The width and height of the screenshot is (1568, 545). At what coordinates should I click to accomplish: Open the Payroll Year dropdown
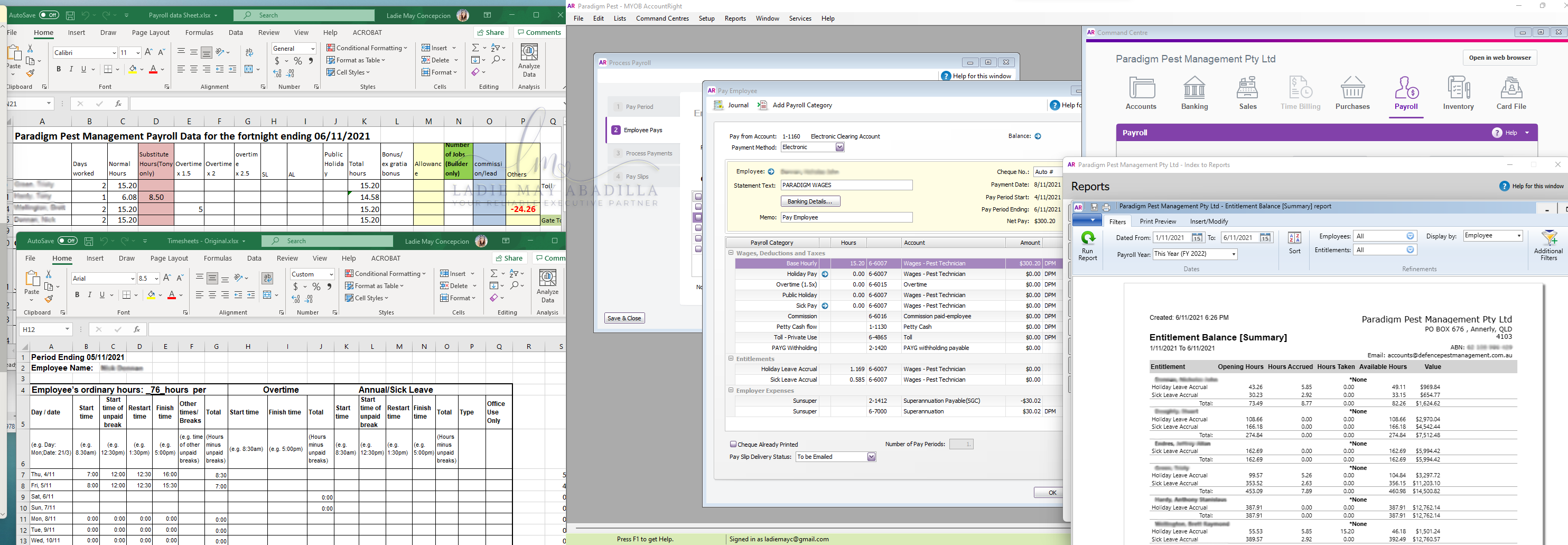(1234, 255)
